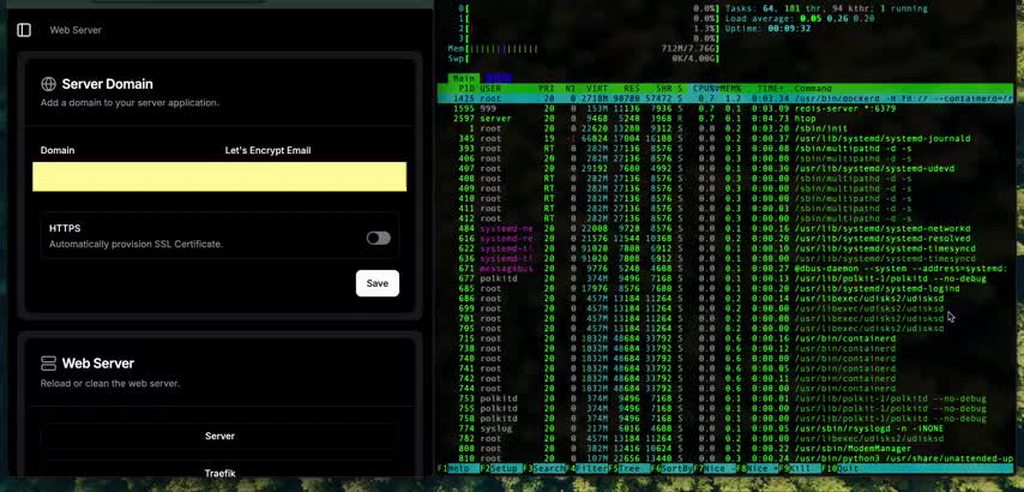Image resolution: width=1024 pixels, height=492 pixels.
Task: Open the Server actions dropdown
Action: point(219,437)
